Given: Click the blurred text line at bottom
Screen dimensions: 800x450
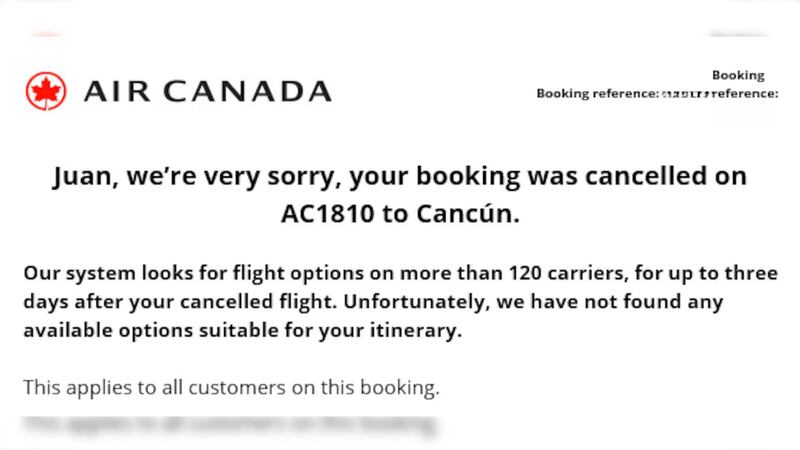Looking at the screenshot, I should 231,425.
